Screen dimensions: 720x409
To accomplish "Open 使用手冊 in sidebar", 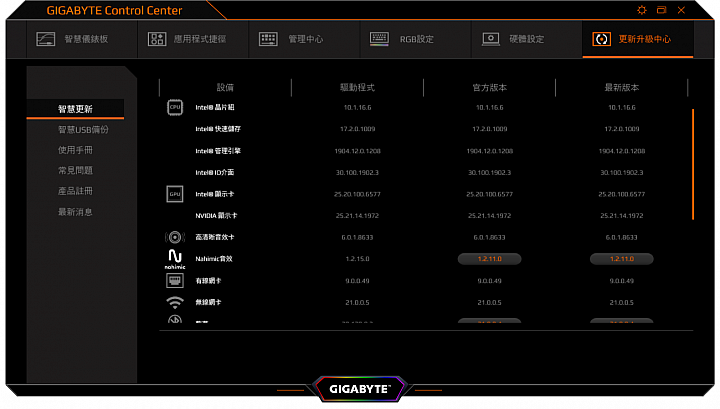I will coord(75,150).
